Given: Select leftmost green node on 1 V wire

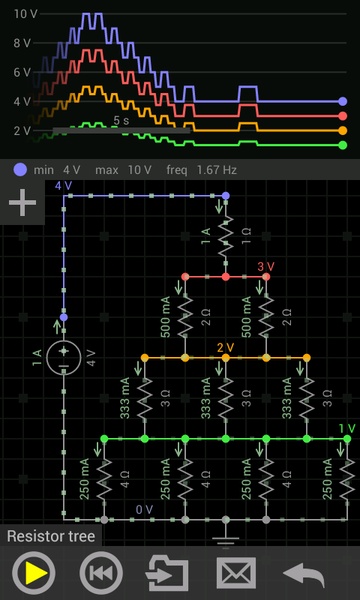Looking at the screenshot, I should (104, 439).
